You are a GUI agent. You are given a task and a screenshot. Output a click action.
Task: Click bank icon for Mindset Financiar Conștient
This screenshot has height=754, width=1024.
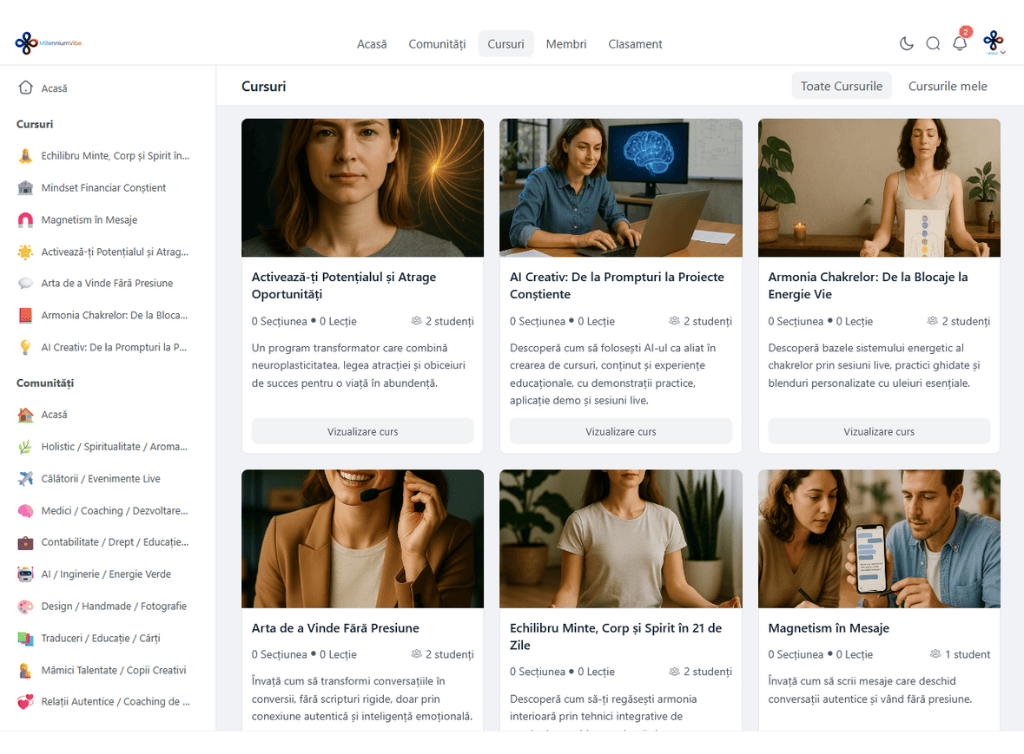[x=25, y=187]
